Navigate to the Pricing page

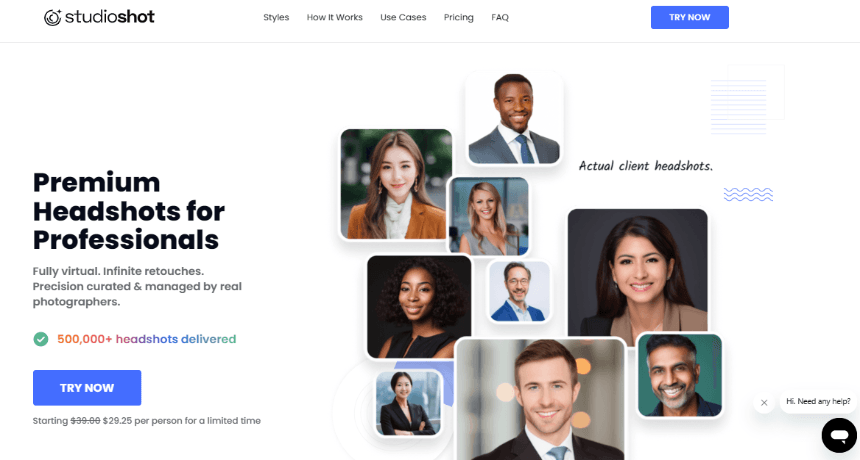point(459,18)
